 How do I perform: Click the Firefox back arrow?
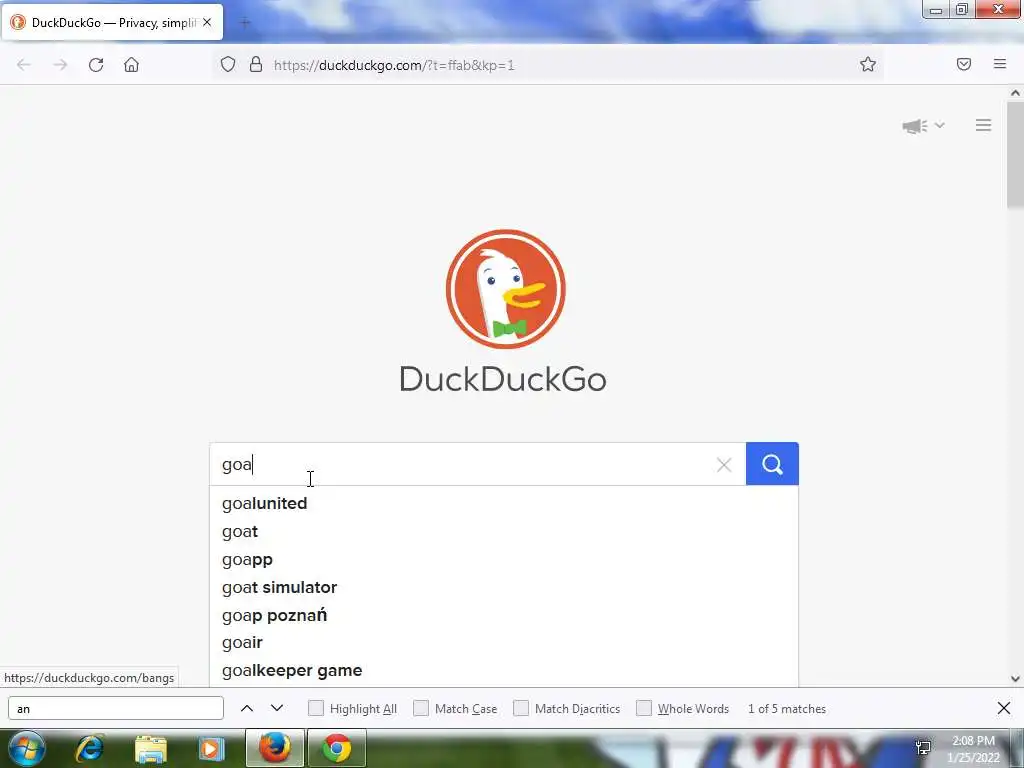pyautogui.click(x=24, y=65)
